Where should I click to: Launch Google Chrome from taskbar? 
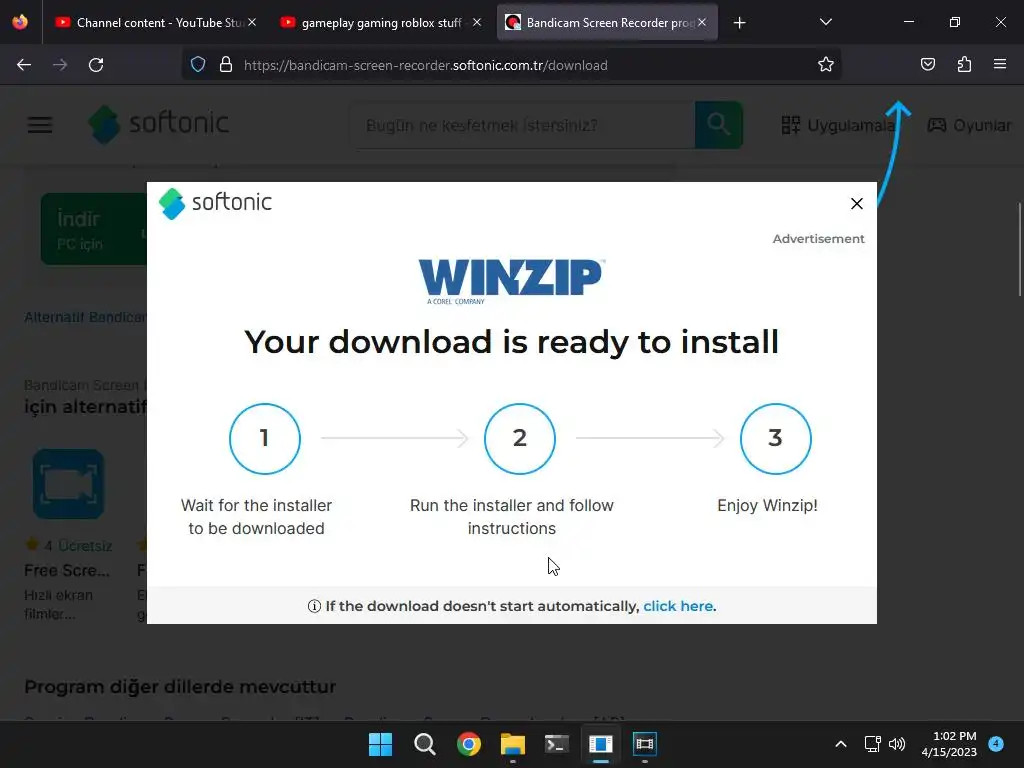tap(468, 744)
